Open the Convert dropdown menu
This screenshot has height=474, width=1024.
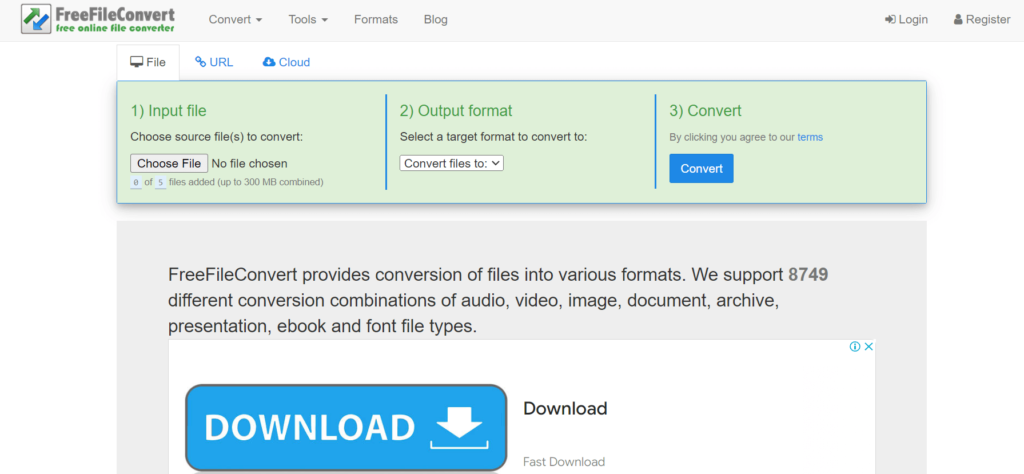tap(235, 20)
